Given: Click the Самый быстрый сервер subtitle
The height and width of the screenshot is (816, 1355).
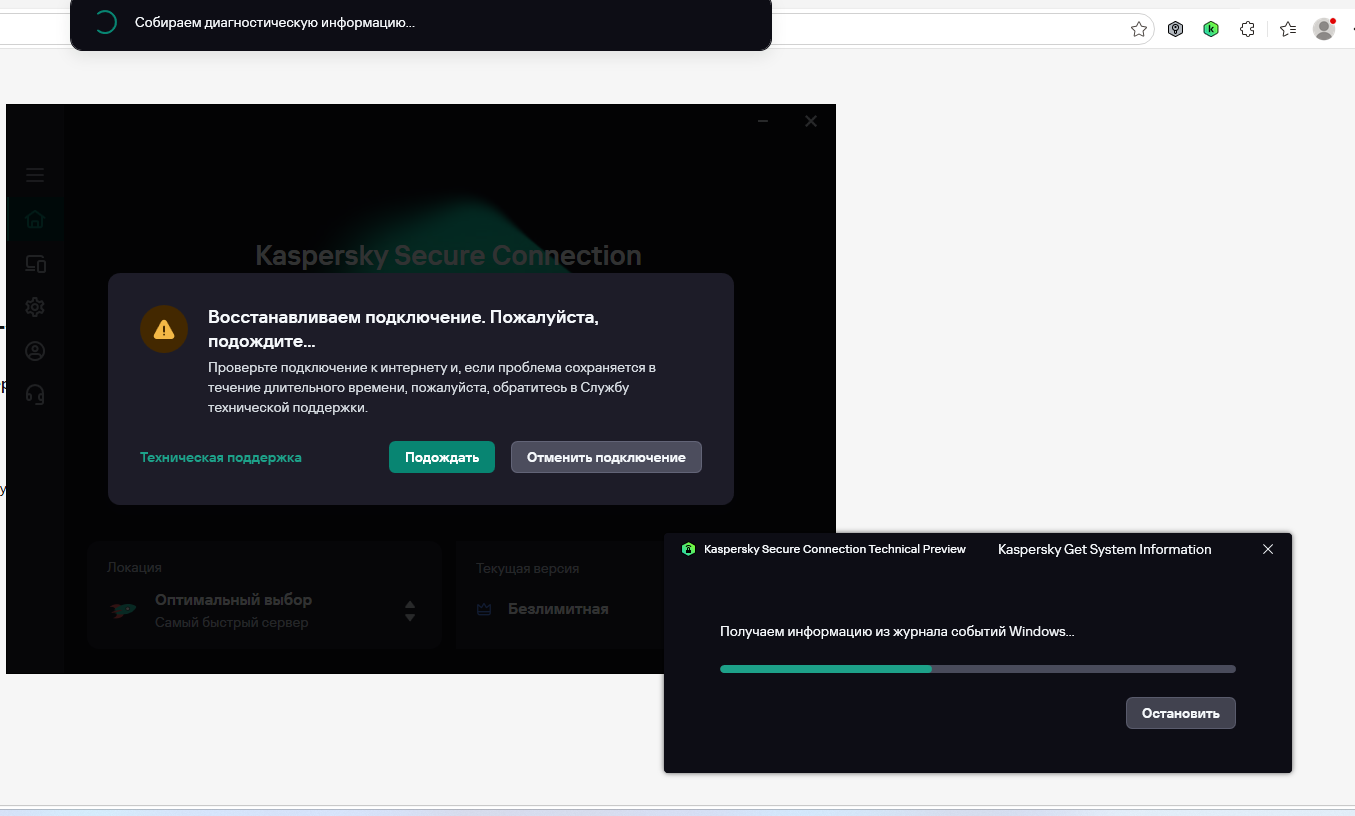Looking at the screenshot, I should [x=232, y=623].
